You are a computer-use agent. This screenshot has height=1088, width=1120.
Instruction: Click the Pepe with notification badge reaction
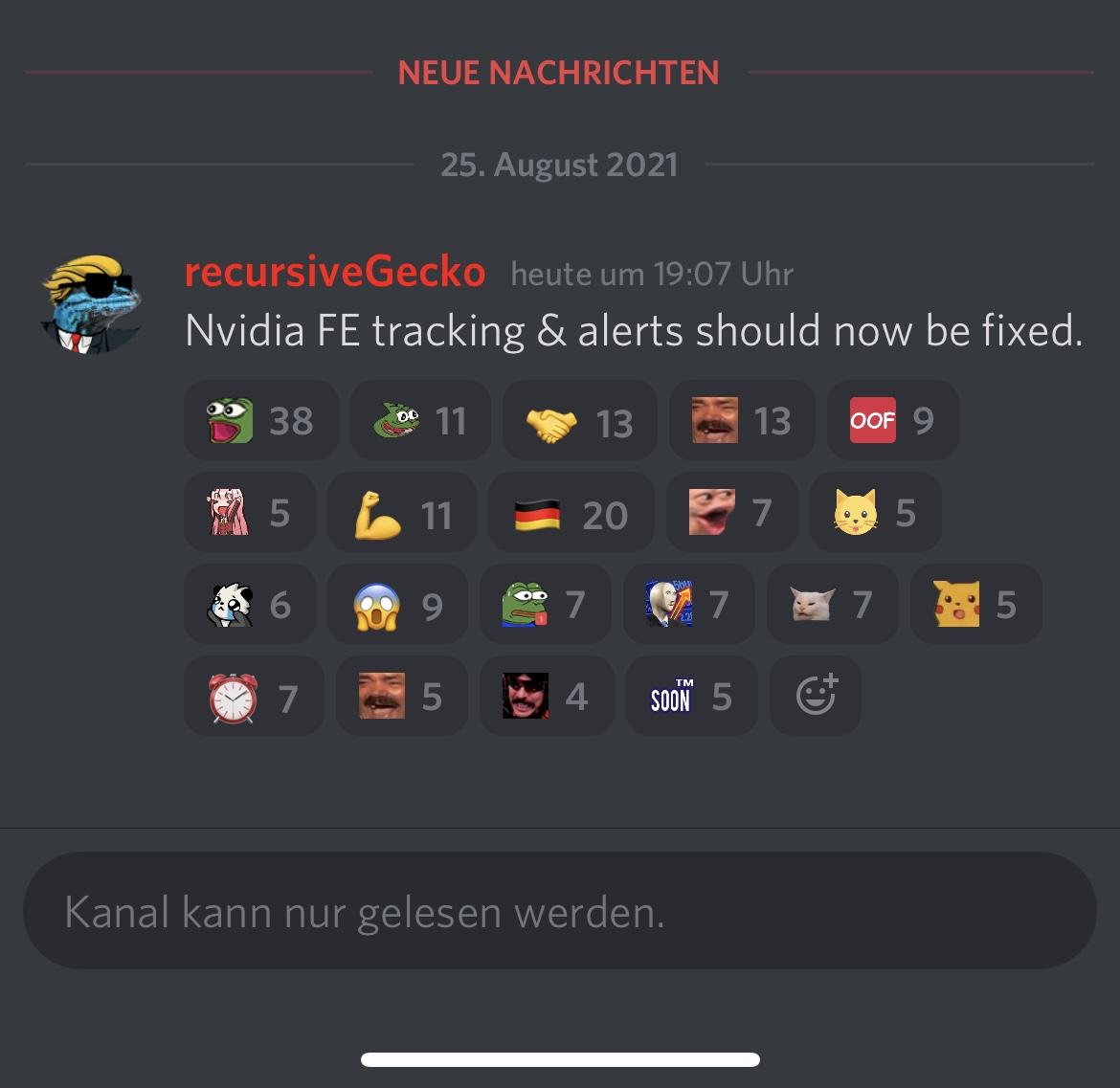pyautogui.click(x=545, y=604)
